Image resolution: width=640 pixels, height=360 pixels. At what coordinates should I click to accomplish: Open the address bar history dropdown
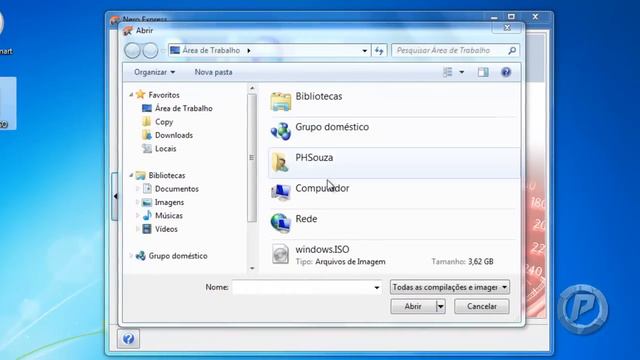coord(364,51)
